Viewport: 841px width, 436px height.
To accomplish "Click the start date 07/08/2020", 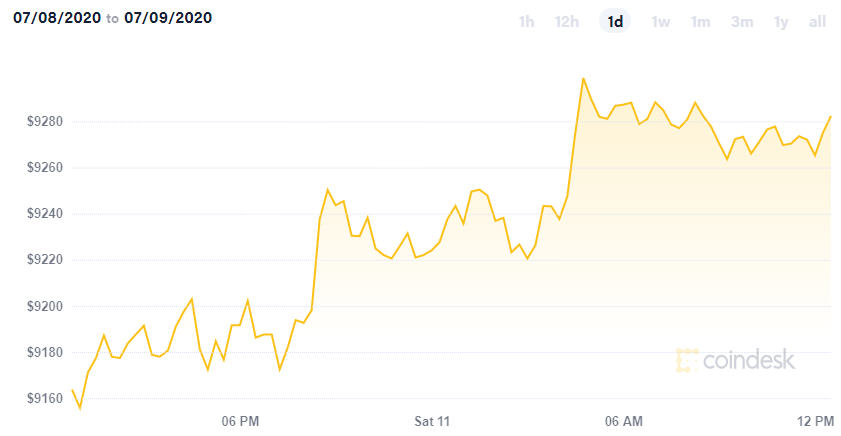I will [x=57, y=18].
